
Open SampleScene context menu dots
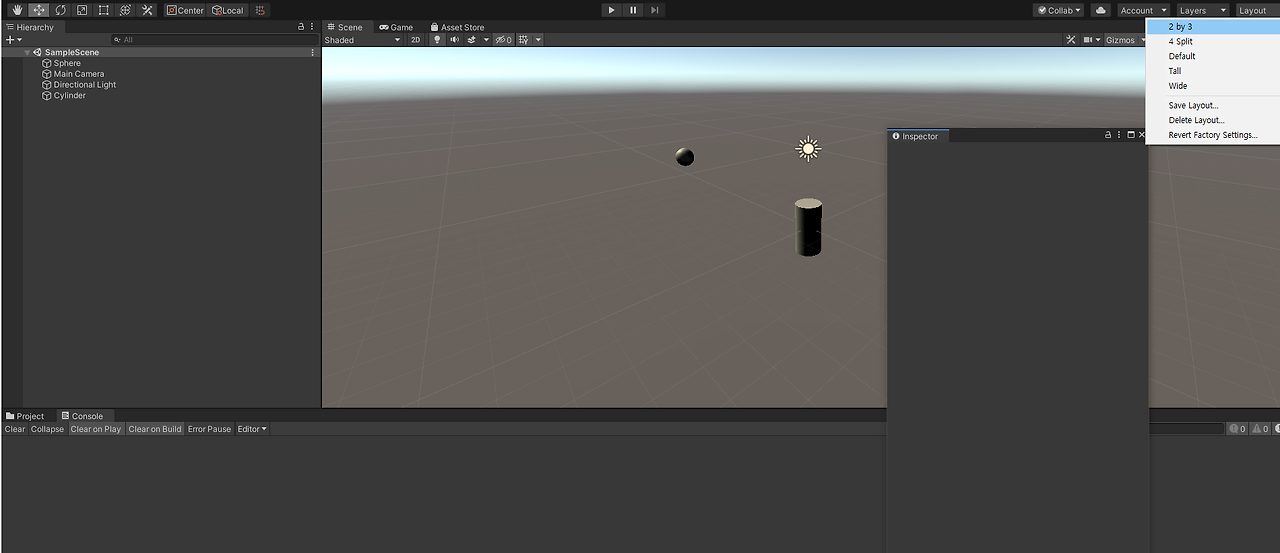point(312,52)
